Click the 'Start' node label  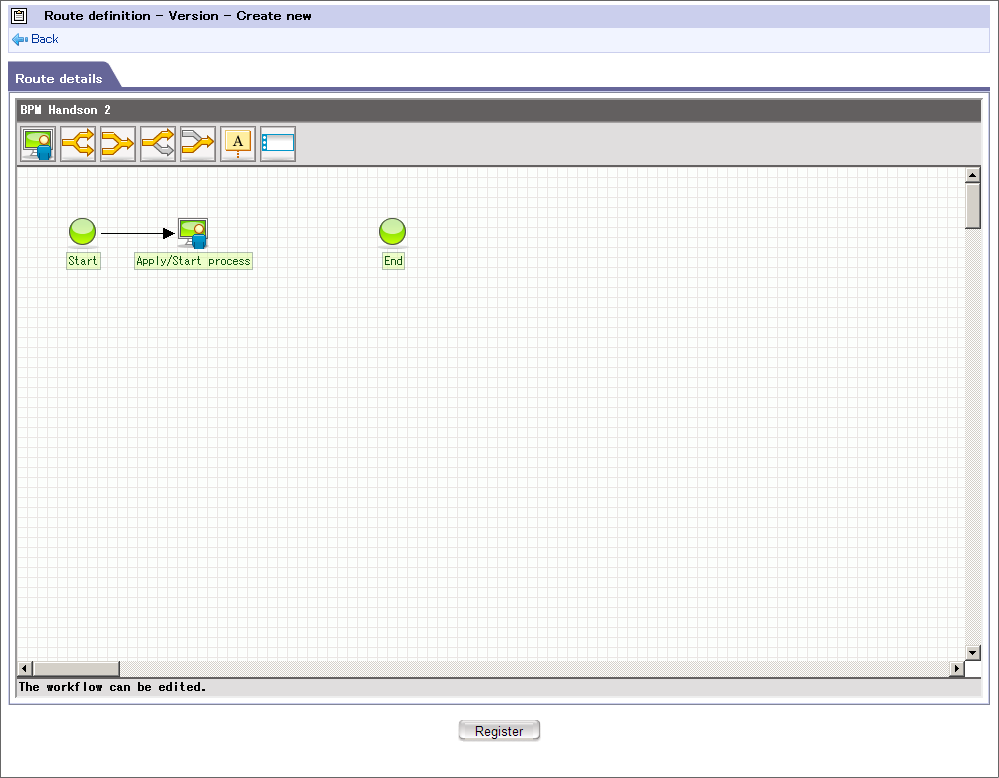83,261
